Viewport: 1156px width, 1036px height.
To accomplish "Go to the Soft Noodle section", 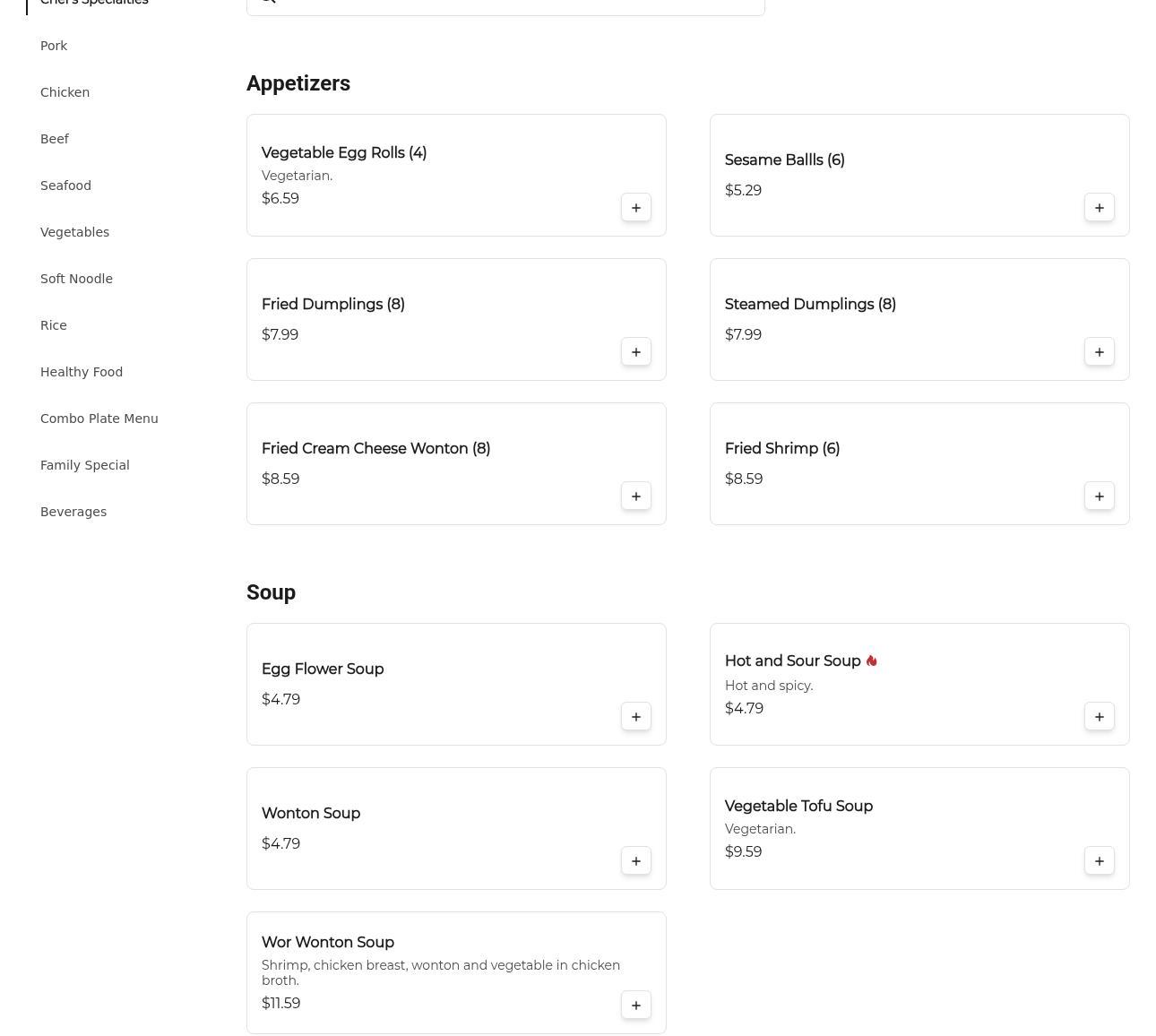I will tap(76, 279).
